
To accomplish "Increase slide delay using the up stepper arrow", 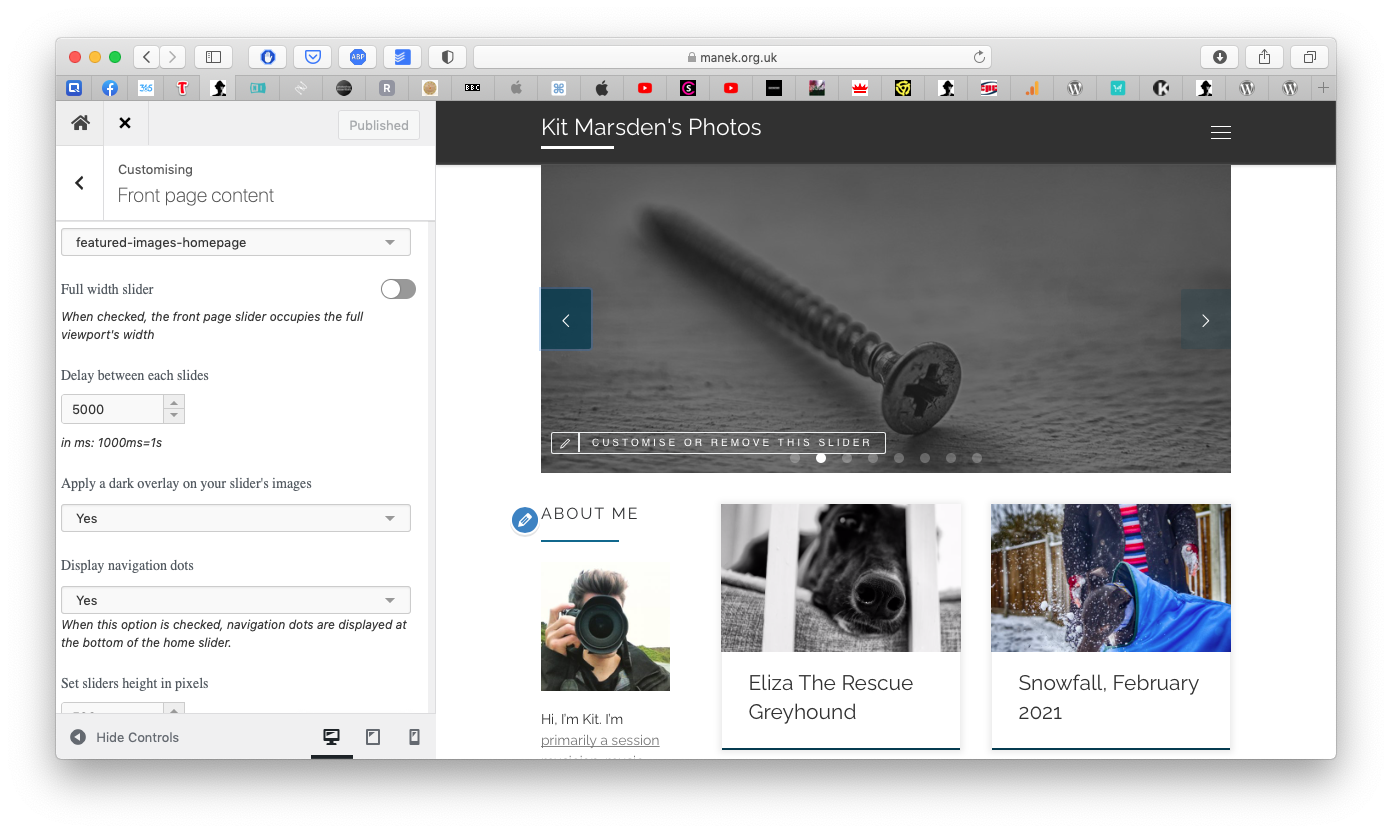I will click(x=175, y=403).
